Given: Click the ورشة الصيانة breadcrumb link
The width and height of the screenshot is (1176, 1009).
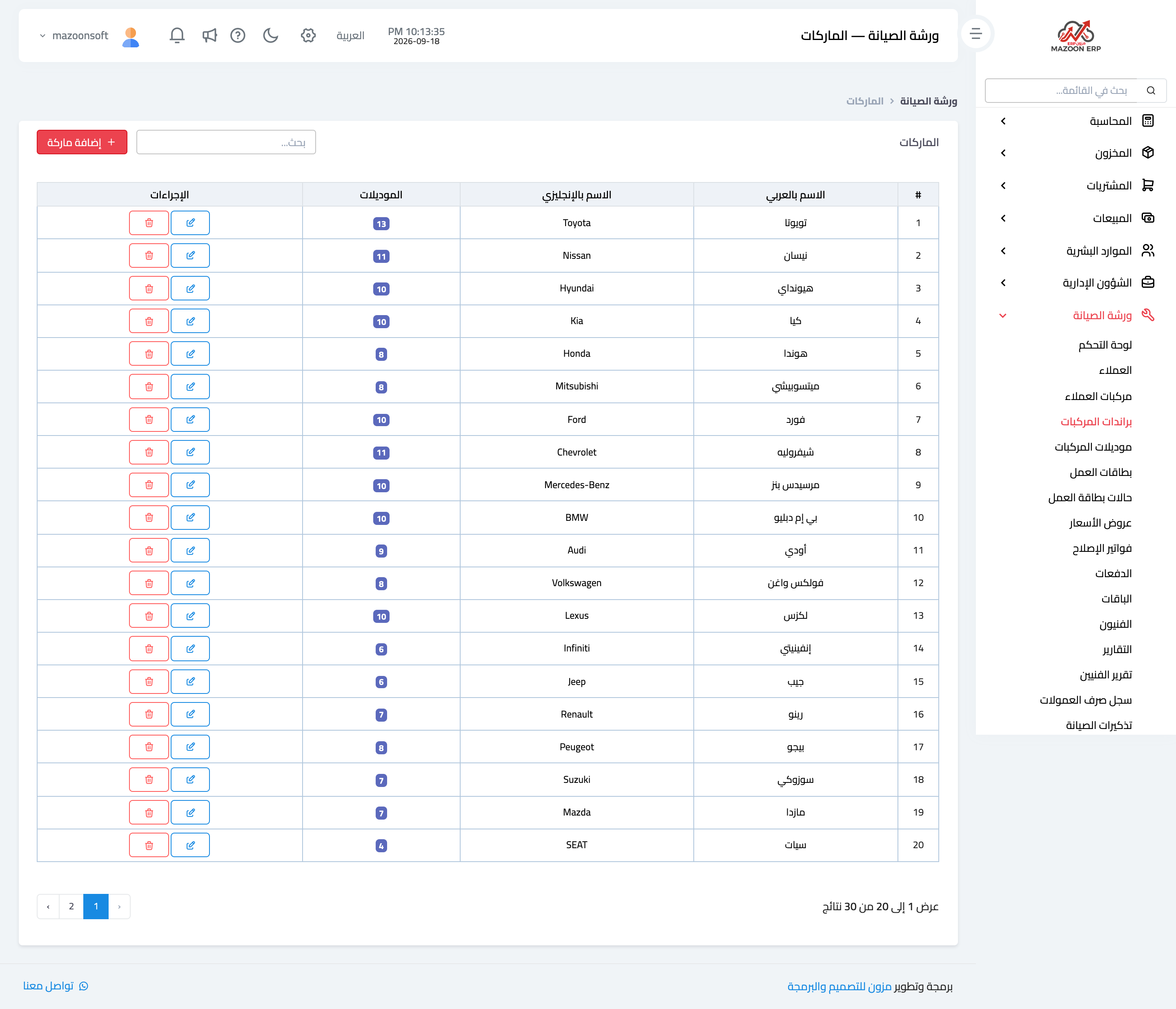Looking at the screenshot, I should pos(929,101).
